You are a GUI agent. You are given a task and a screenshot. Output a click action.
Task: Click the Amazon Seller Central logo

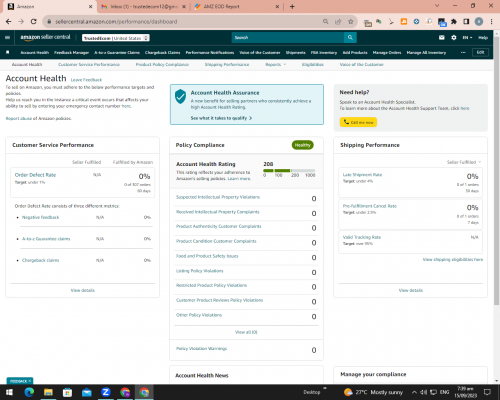click(x=45, y=37)
